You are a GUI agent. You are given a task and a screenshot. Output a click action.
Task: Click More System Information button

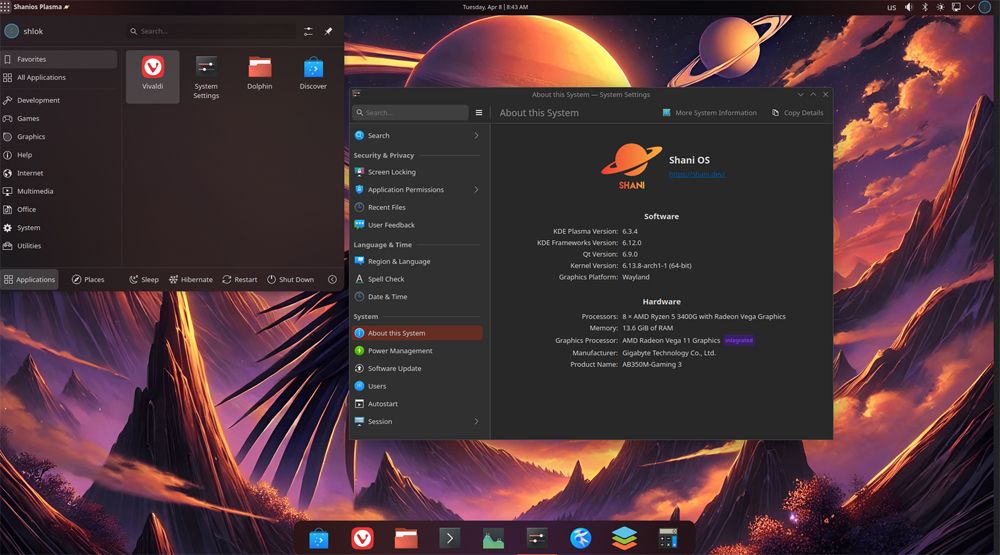[x=709, y=113]
